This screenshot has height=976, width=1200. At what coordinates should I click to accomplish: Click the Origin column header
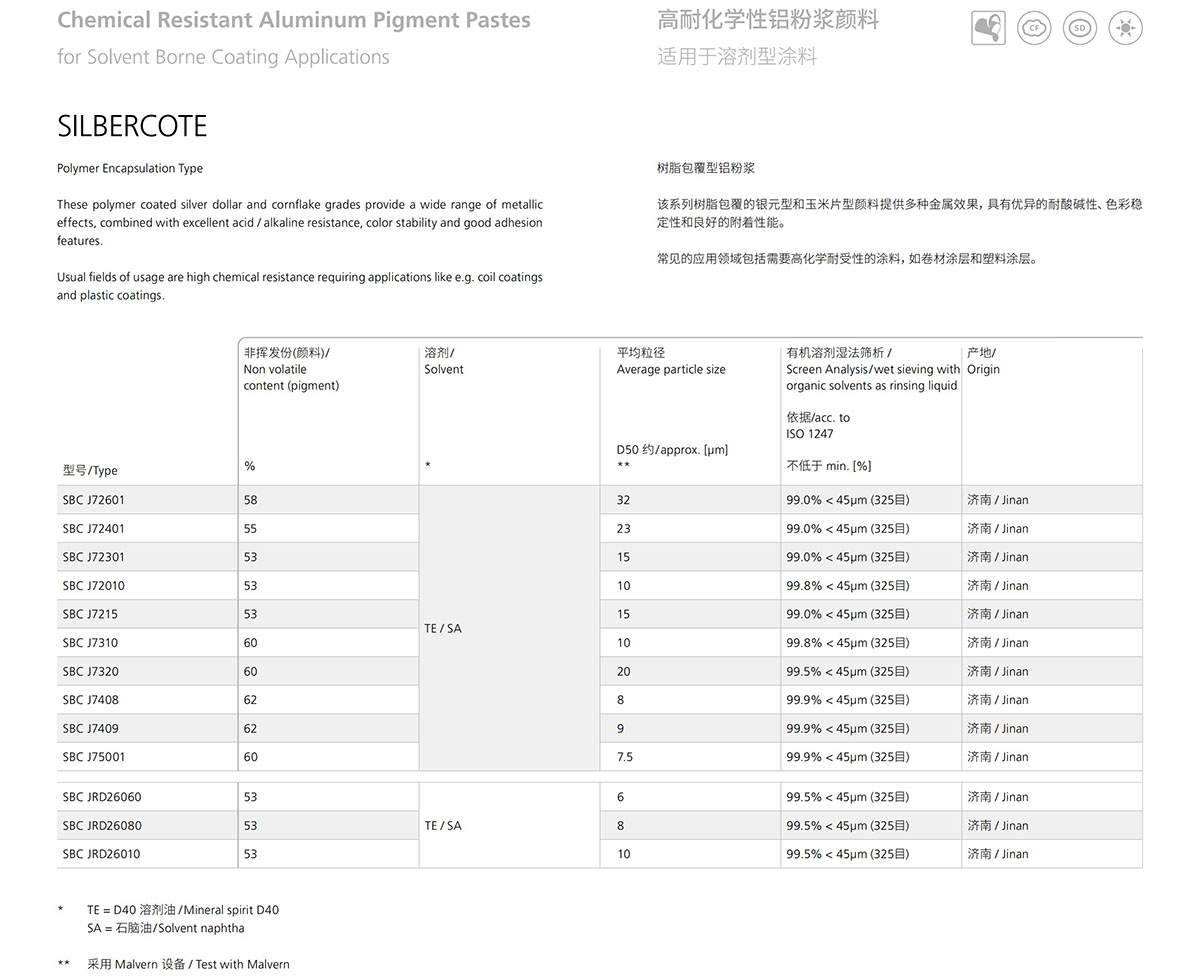983,369
